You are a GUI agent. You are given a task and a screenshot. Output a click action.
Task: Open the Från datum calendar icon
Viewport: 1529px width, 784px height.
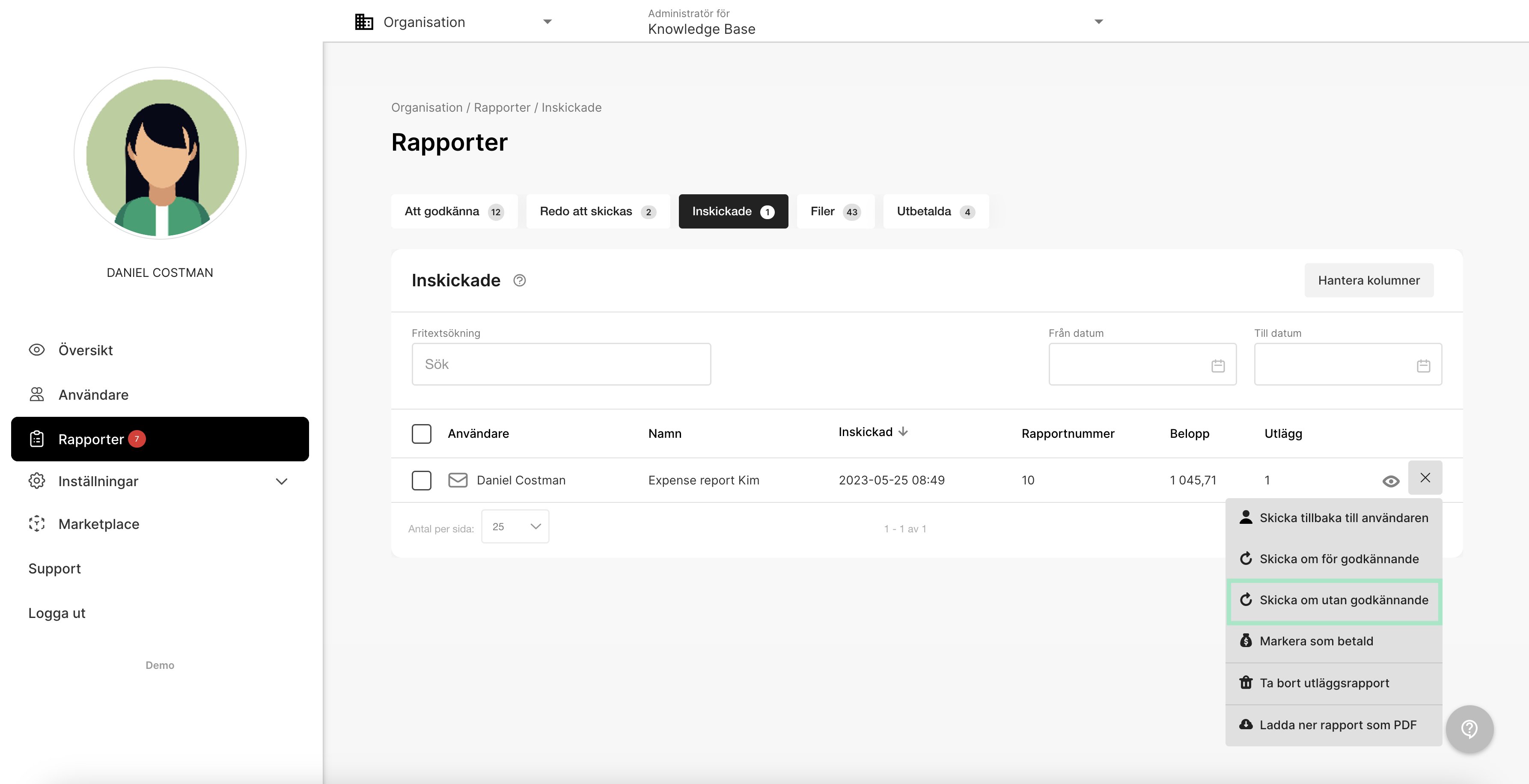1218,365
